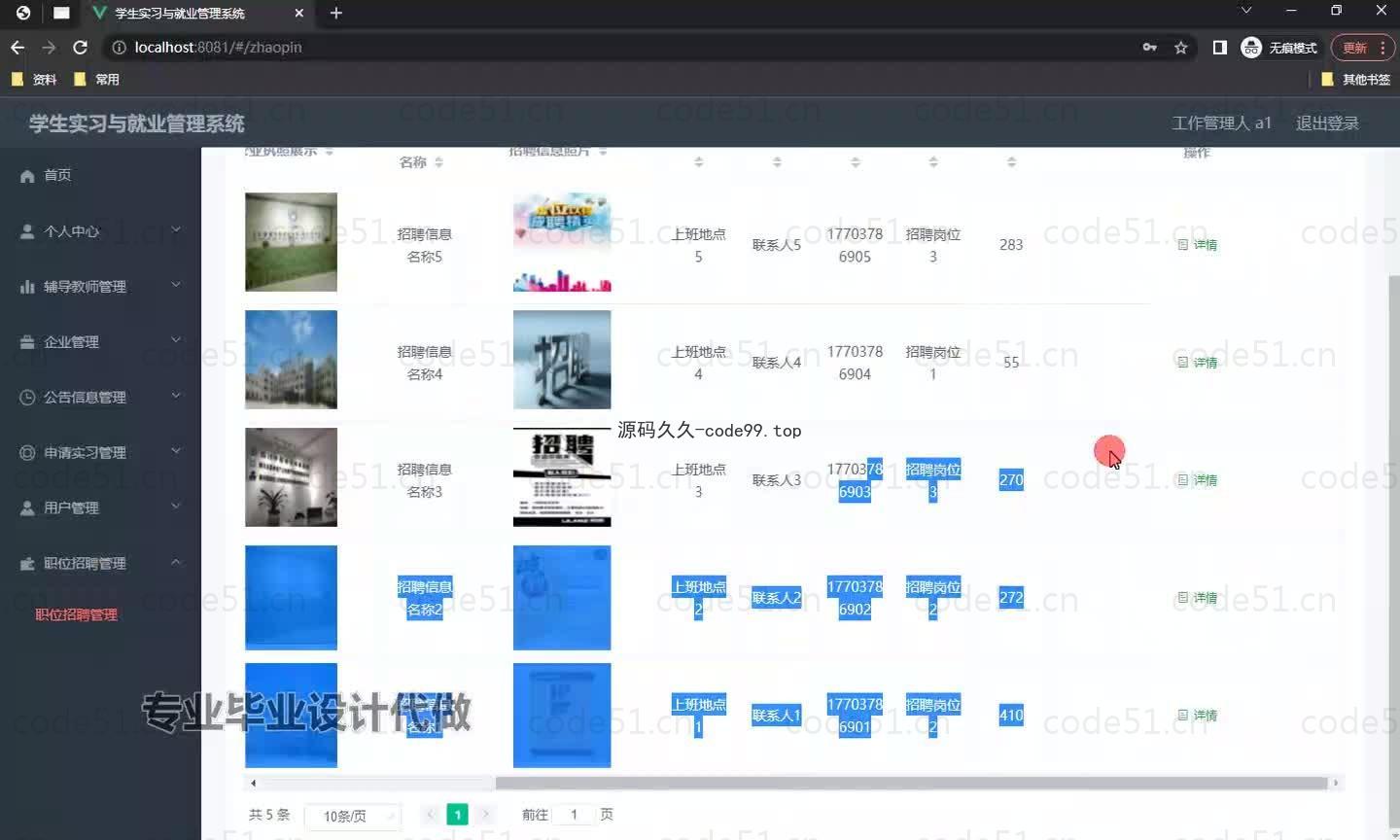Click the icon beside 职位招聘管理 menu
This screenshot has width=1400, height=840.
tap(27, 563)
